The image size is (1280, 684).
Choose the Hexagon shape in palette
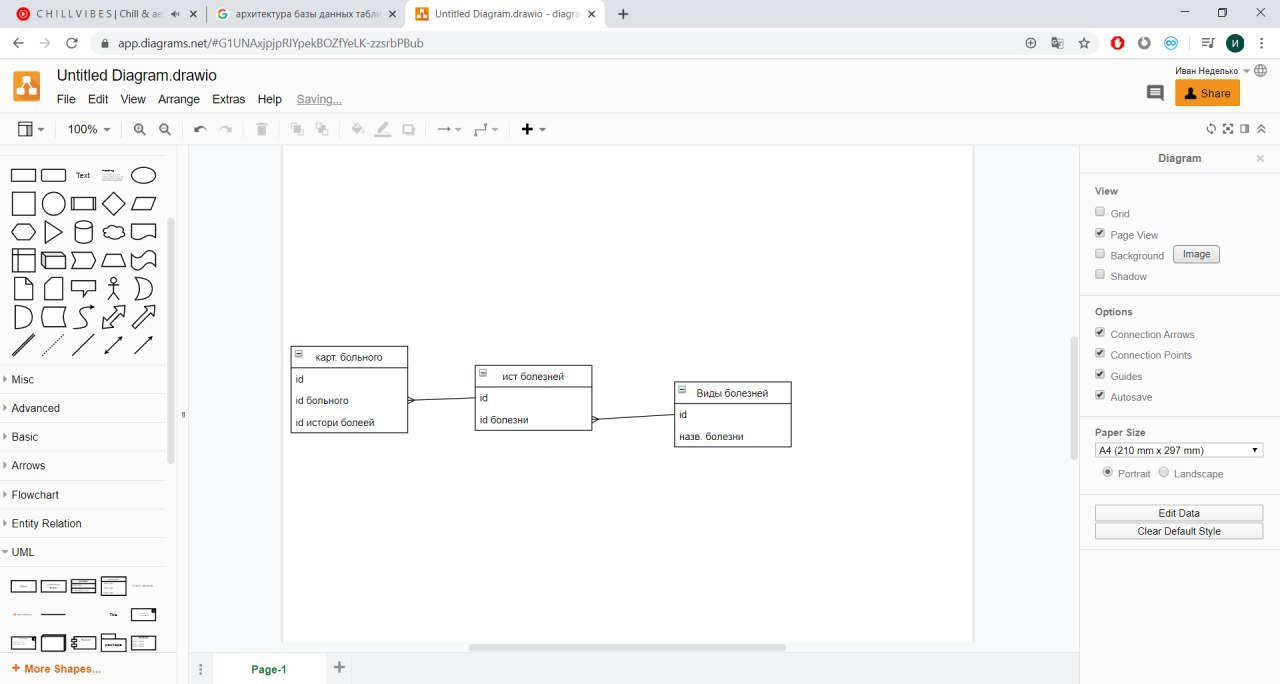(x=24, y=232)
